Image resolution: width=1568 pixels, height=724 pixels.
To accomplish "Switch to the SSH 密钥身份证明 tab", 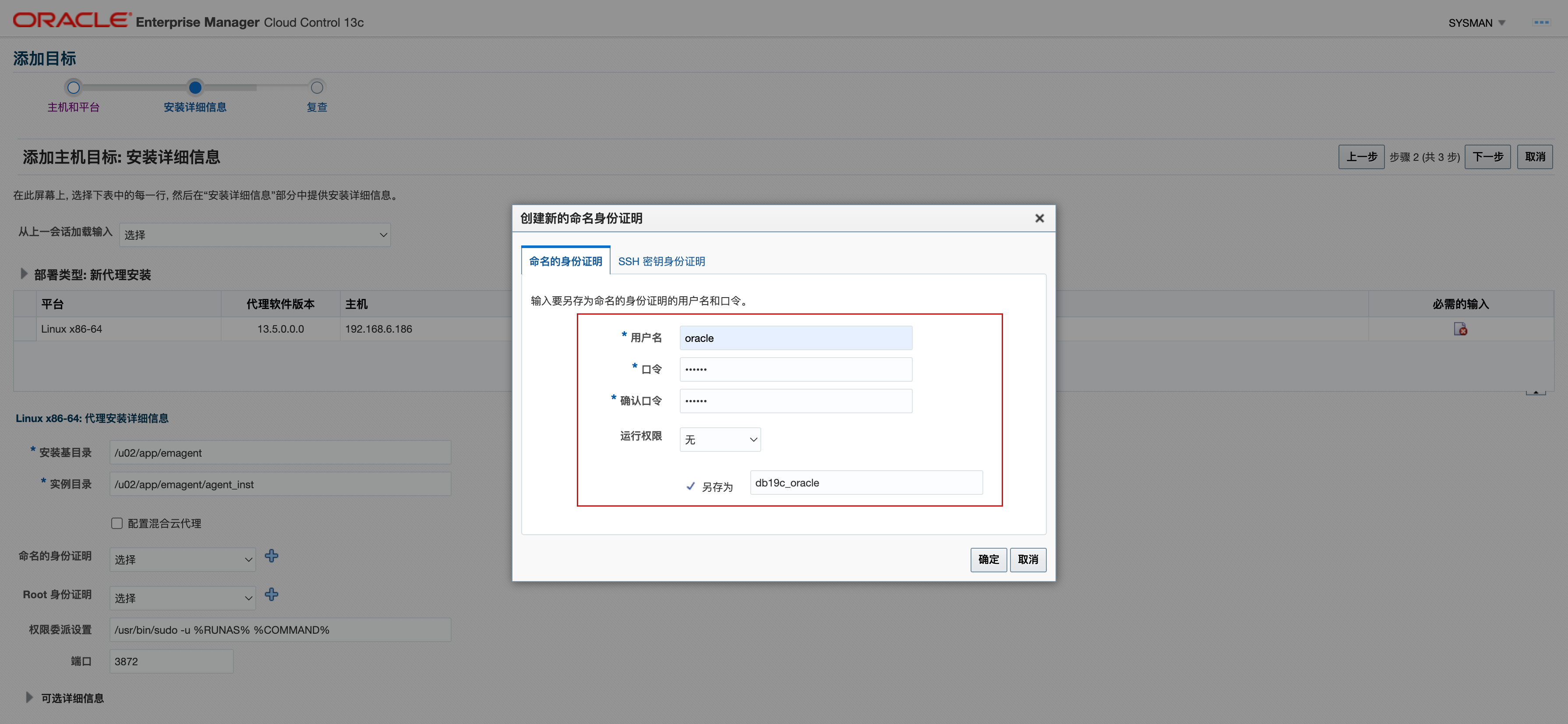I will click(661, 261).
